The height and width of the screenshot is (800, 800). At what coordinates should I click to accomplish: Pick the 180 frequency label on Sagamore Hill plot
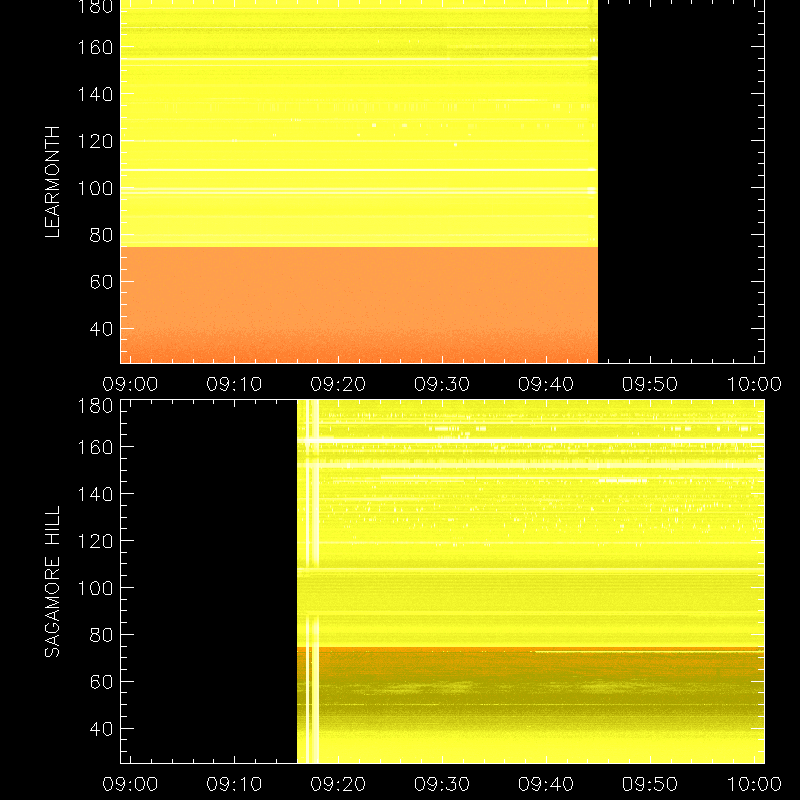coord(95,406)
